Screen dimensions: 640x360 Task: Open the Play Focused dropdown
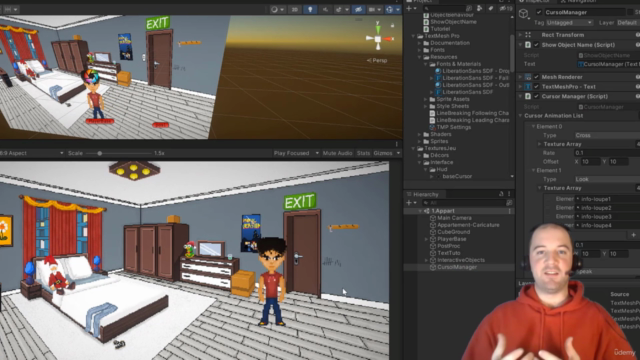(x=296, y=153)
